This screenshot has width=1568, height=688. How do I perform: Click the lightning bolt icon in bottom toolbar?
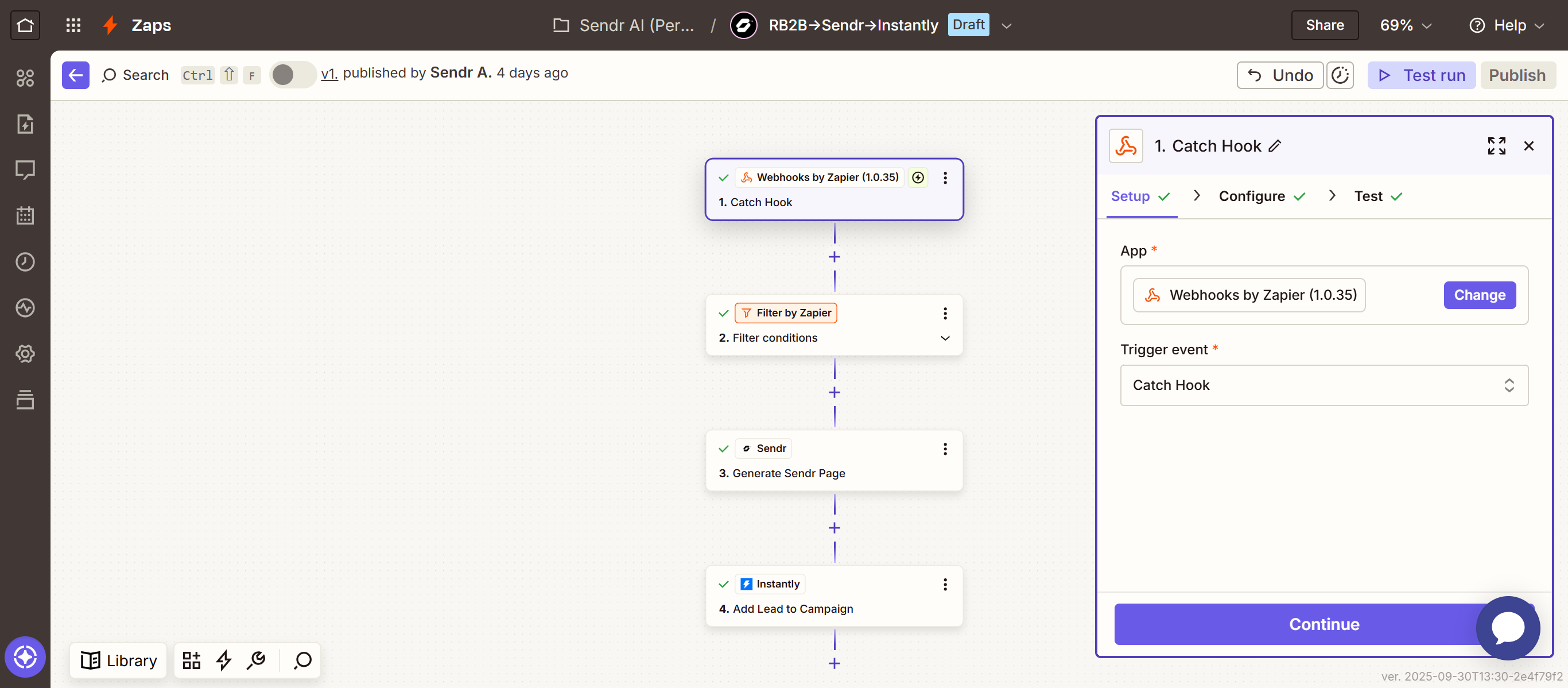[224, 660]
